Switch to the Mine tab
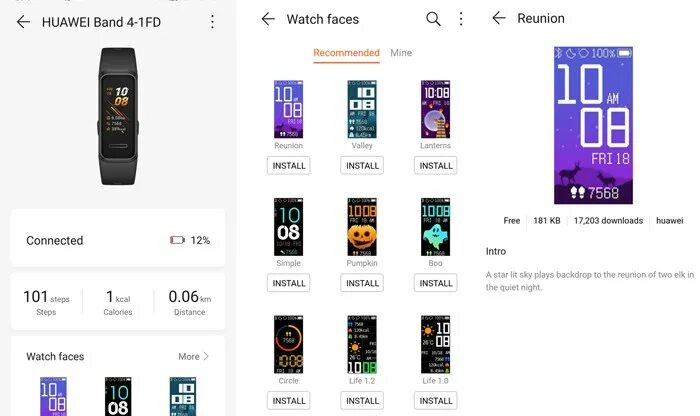This screenshot has height=416, width=700. 401,53
